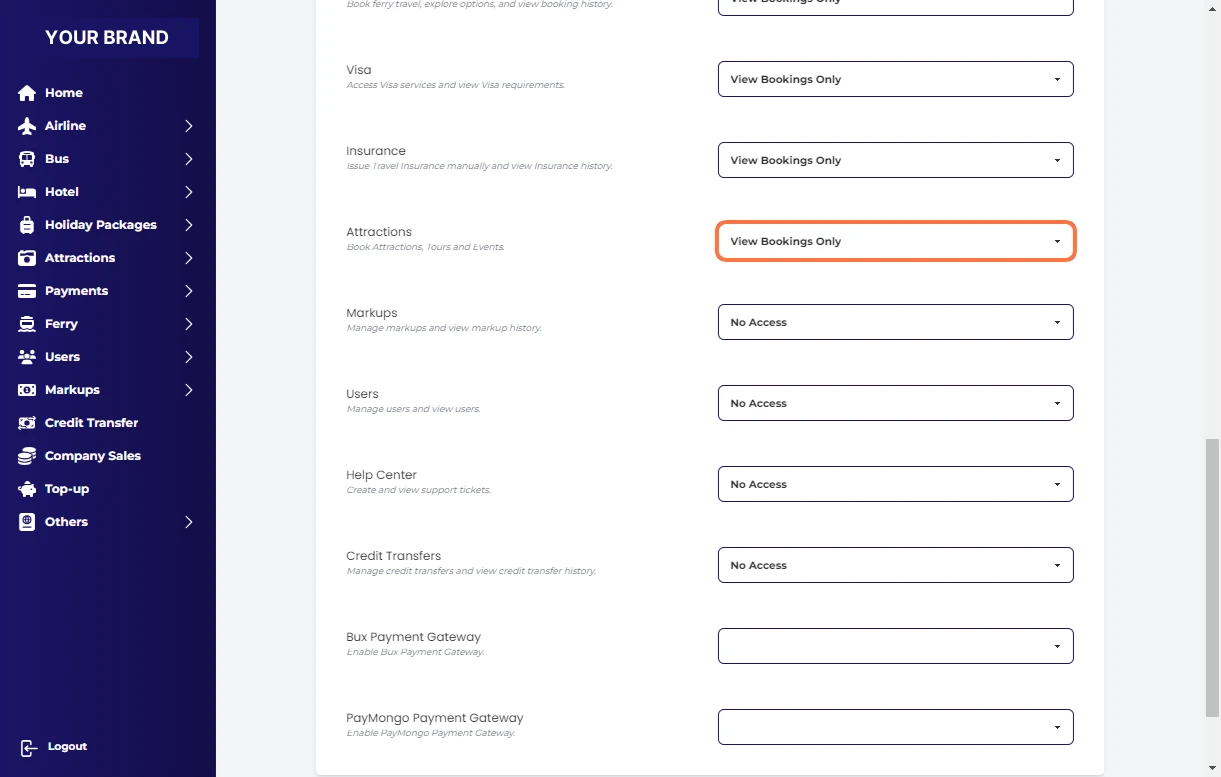The image size is (1221, 777).
Task: Open the Bux Payment Gateway dropdown
Action: [x=895, y=646]
